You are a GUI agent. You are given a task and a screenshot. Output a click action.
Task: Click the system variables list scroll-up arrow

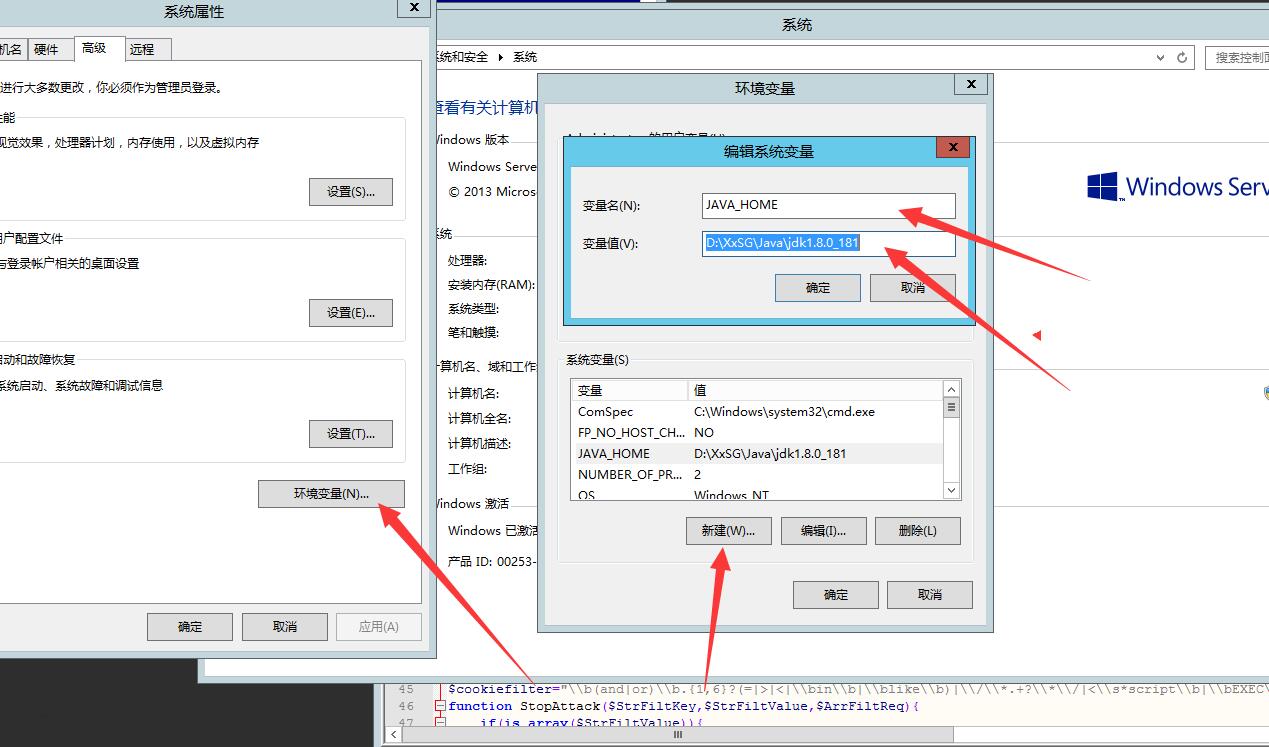coord(951,390)
